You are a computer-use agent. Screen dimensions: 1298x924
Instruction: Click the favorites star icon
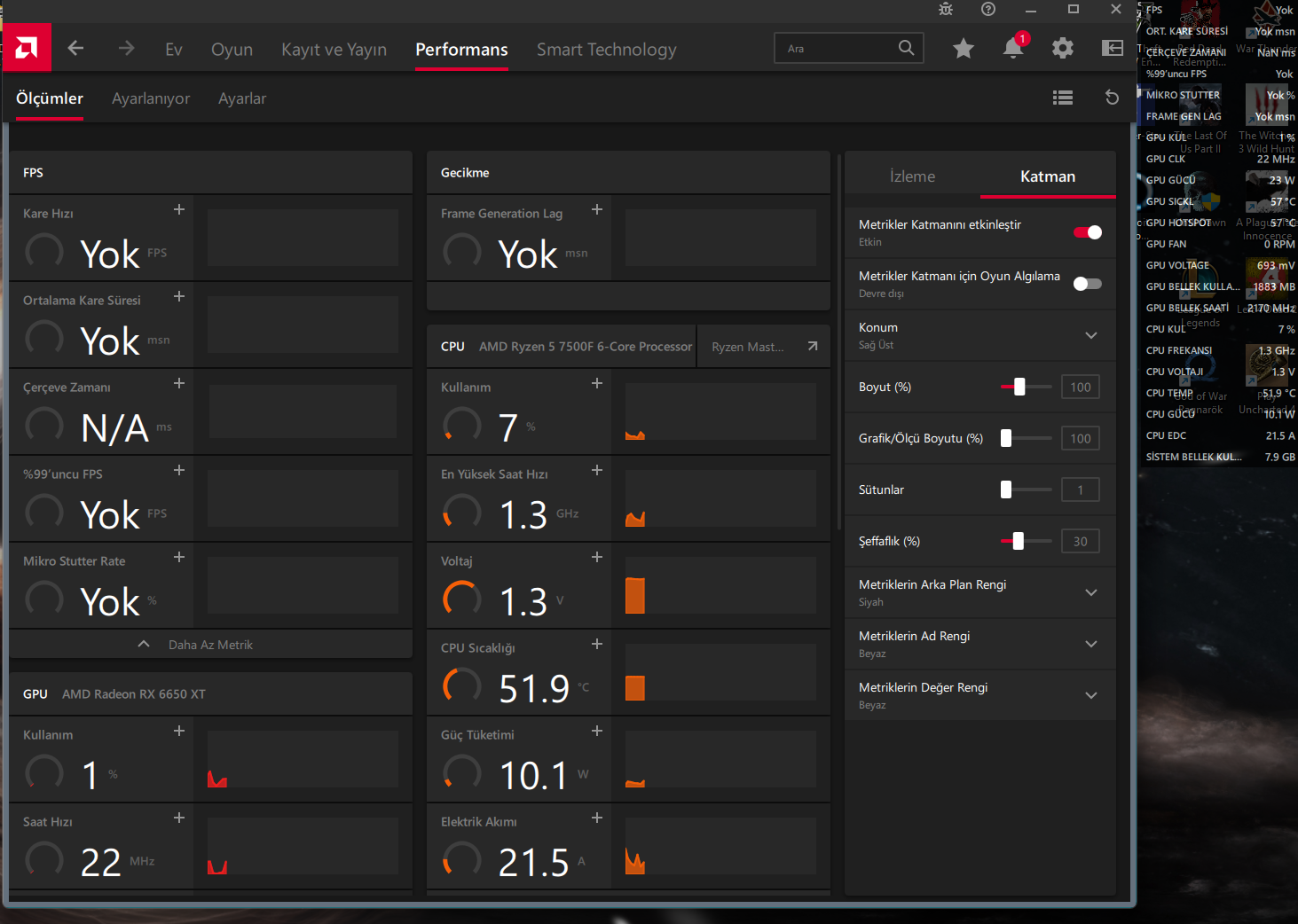tap(964, 48)
